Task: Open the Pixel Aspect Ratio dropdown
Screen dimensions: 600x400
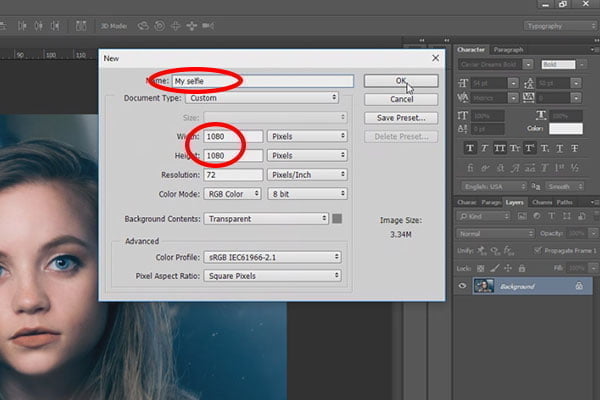Action: [x=272, y=276]
